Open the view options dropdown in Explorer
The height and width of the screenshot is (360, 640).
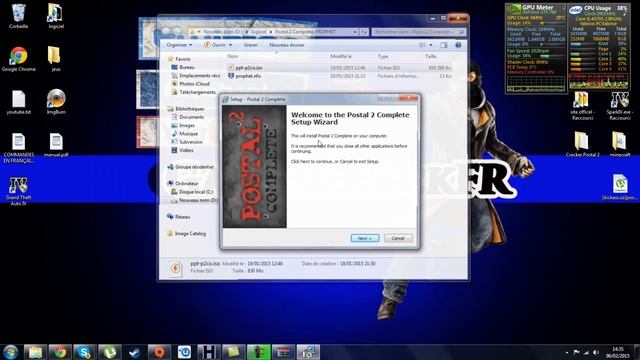(x=431, y=45)
